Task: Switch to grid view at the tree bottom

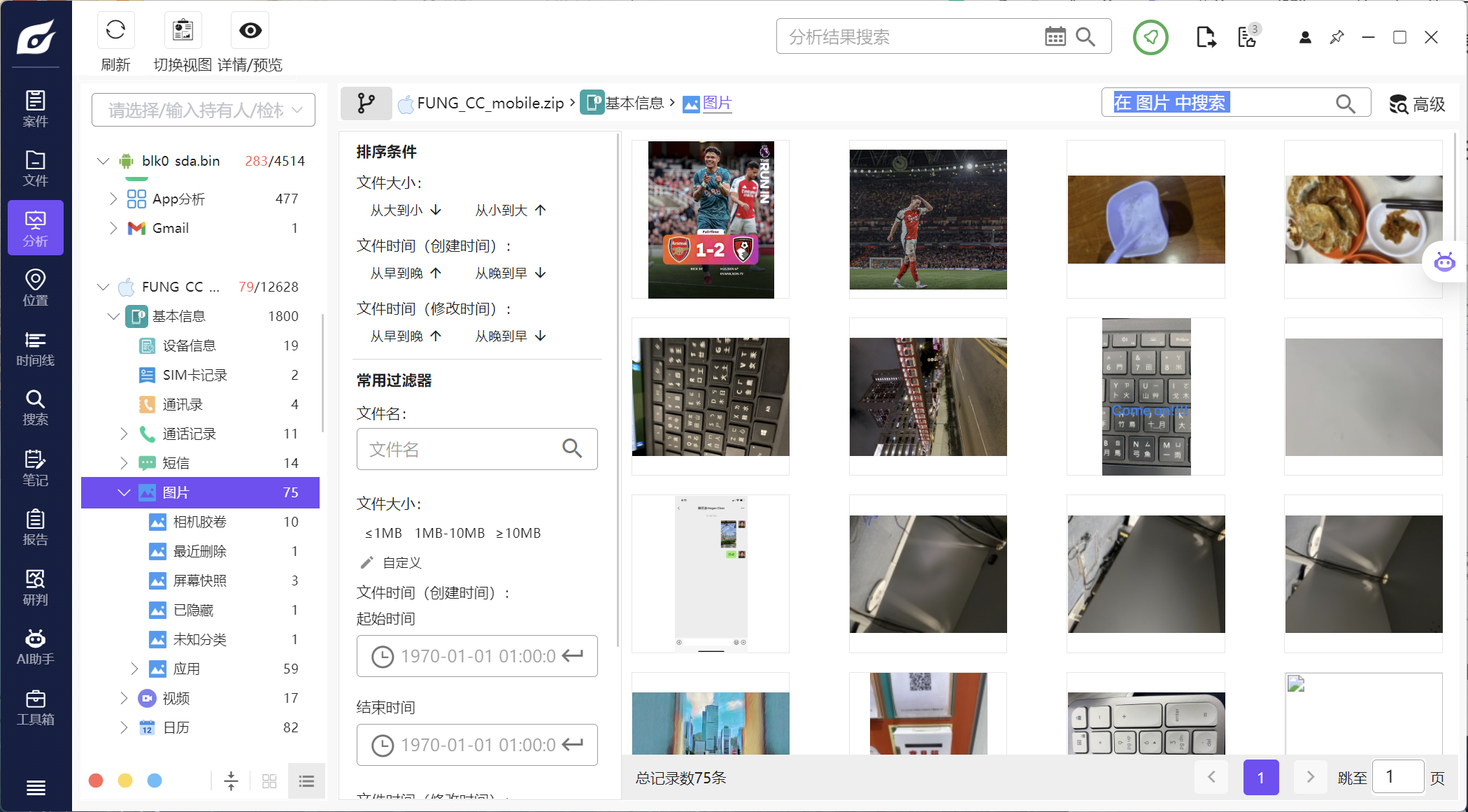Action: [x=269, y=781]
